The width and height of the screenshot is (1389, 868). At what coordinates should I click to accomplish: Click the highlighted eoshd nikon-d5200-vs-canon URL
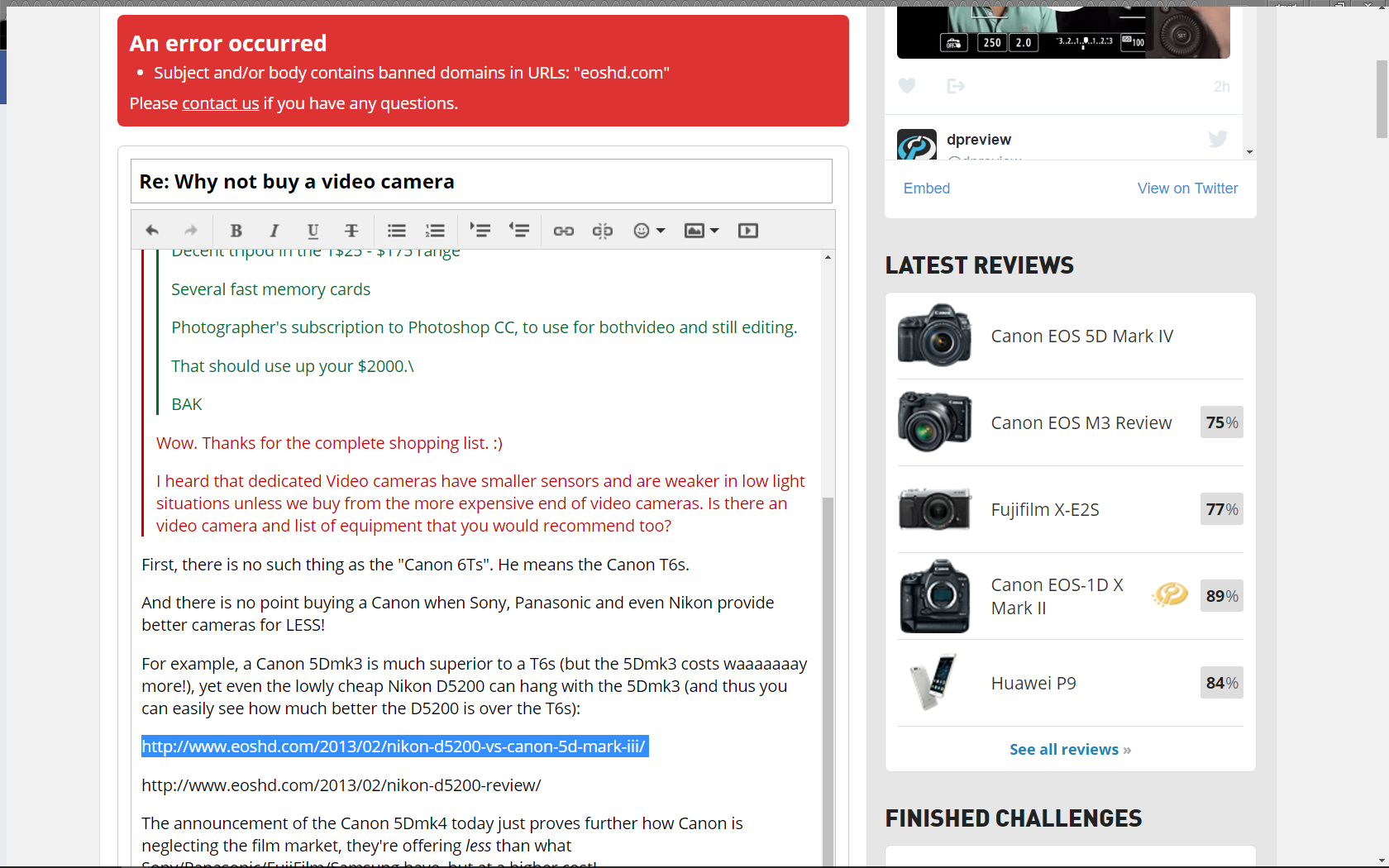[394, 746]
